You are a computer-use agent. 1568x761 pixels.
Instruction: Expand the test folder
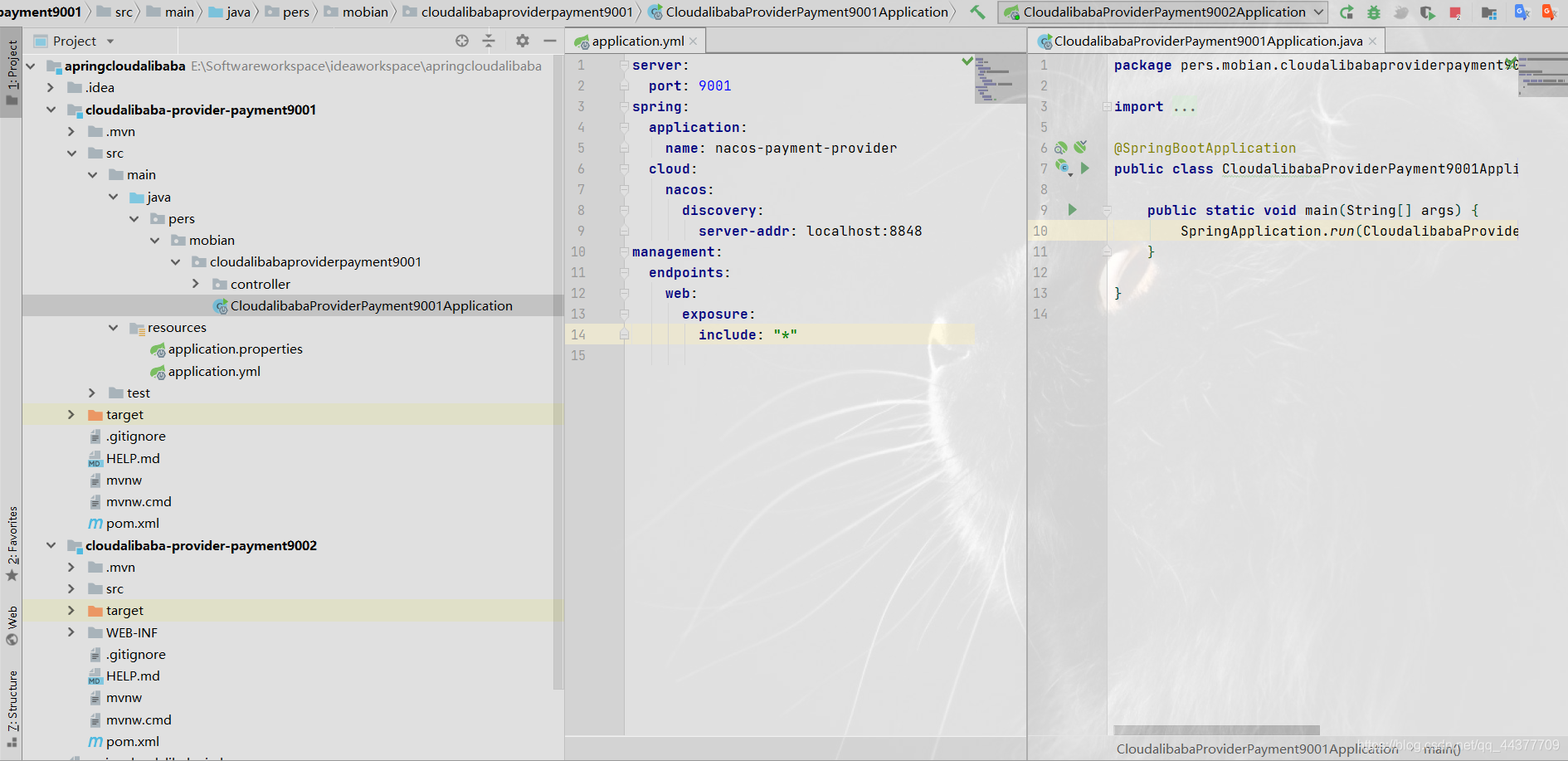(x=92, y=393)
